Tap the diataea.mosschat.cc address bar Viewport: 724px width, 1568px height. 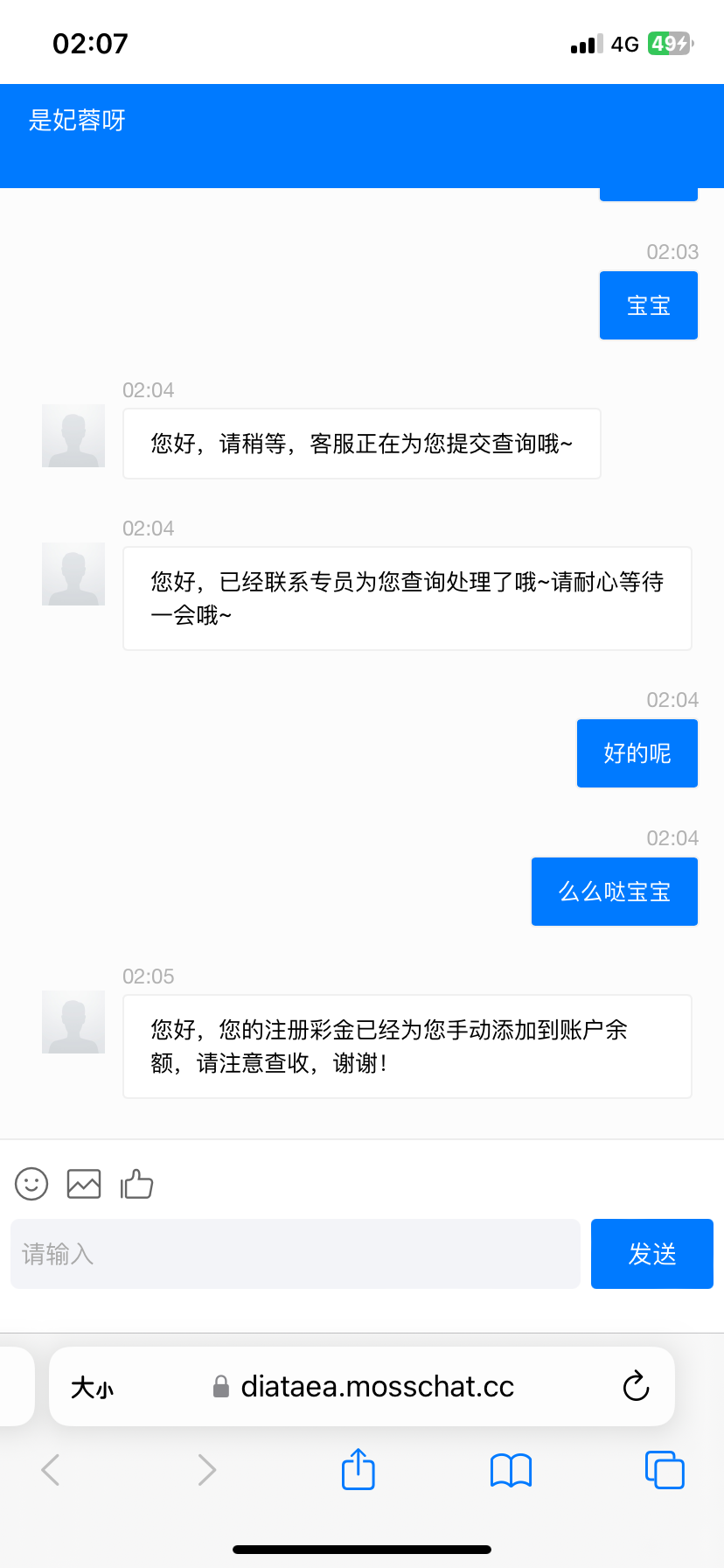tap(376, 1386)
